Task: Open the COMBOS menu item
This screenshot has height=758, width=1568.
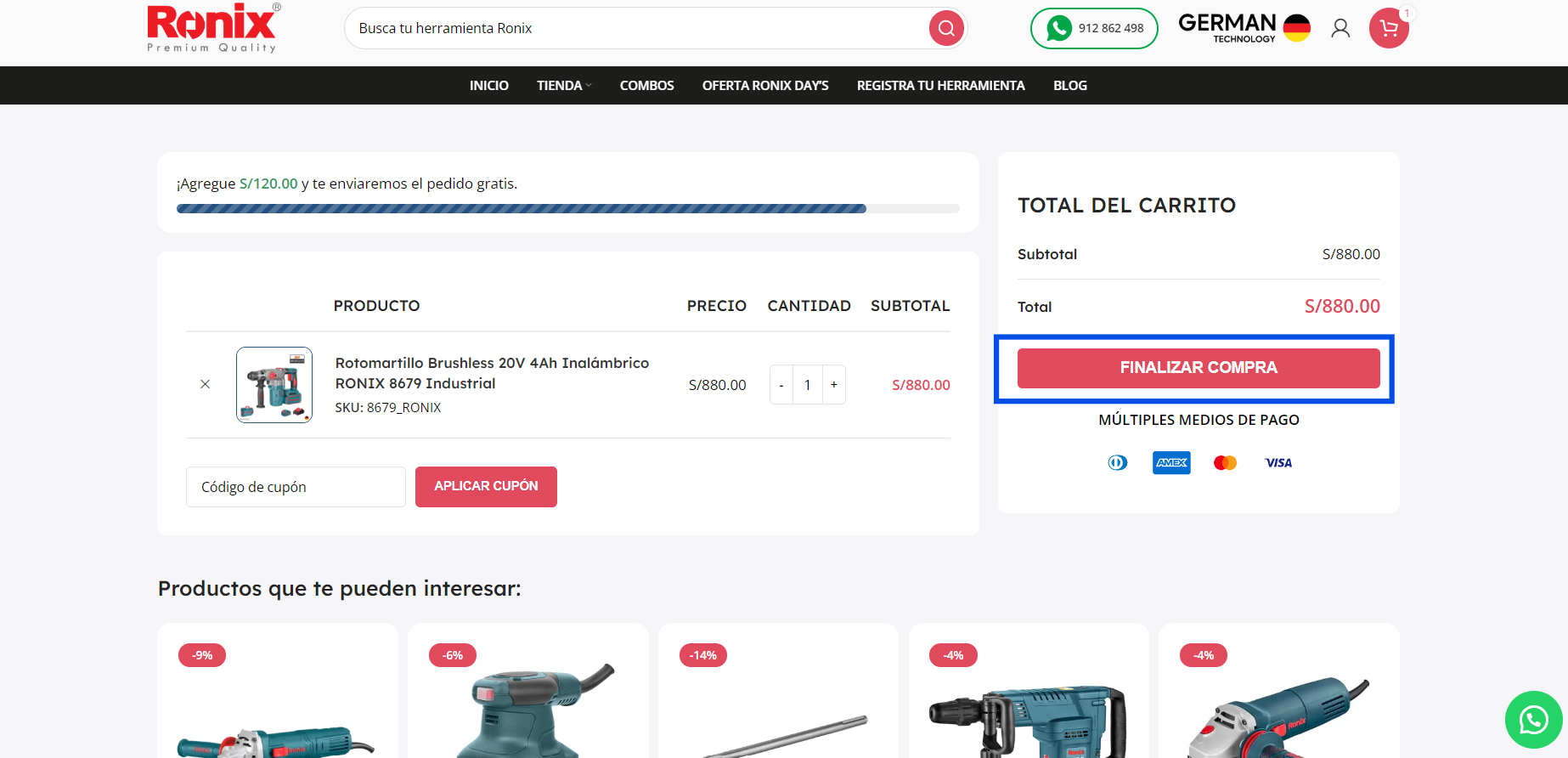Action: pos(647,86)
